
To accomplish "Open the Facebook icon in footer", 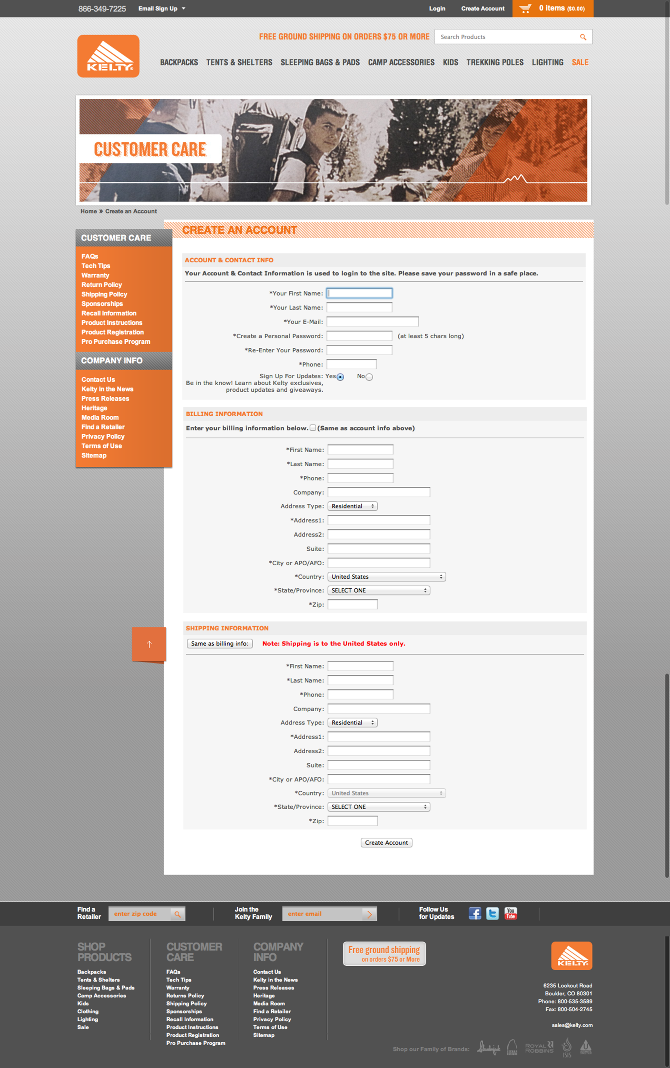I will tap(475, 913).
